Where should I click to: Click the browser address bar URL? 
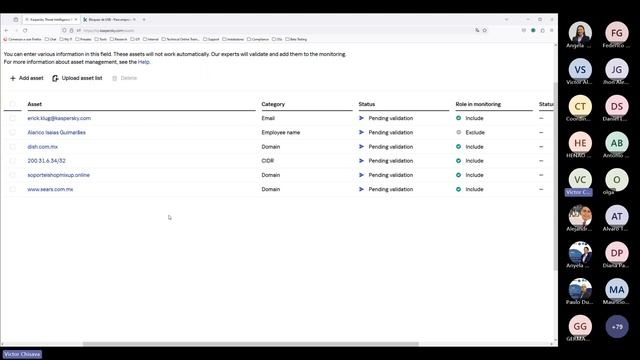(x=109, y=31)
